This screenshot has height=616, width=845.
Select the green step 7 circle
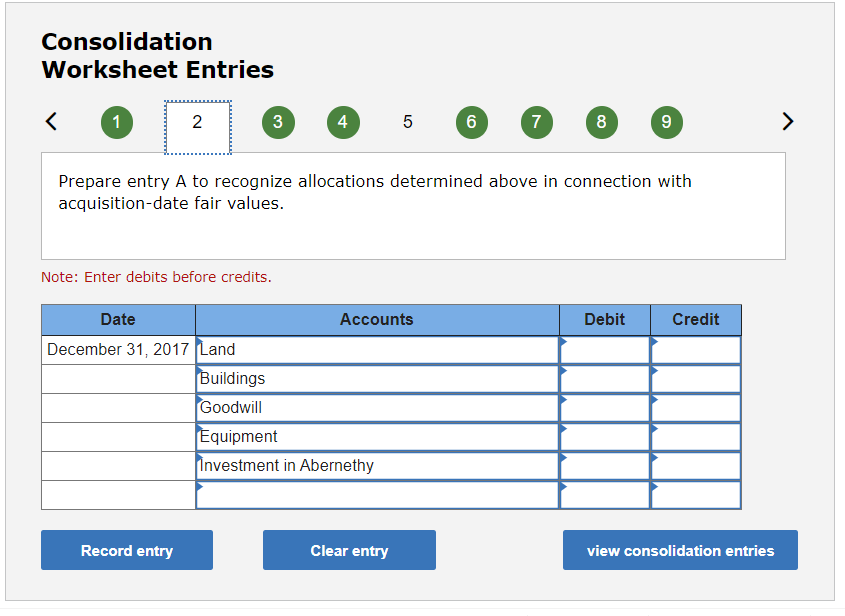point(536,121)
